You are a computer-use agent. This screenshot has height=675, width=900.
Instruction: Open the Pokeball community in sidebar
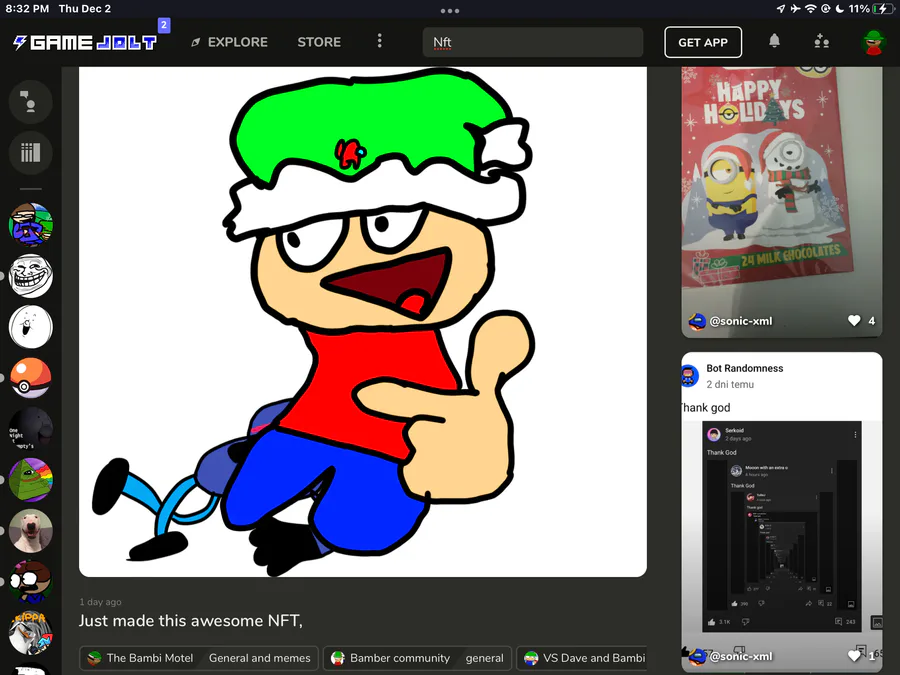coord(31,378)
